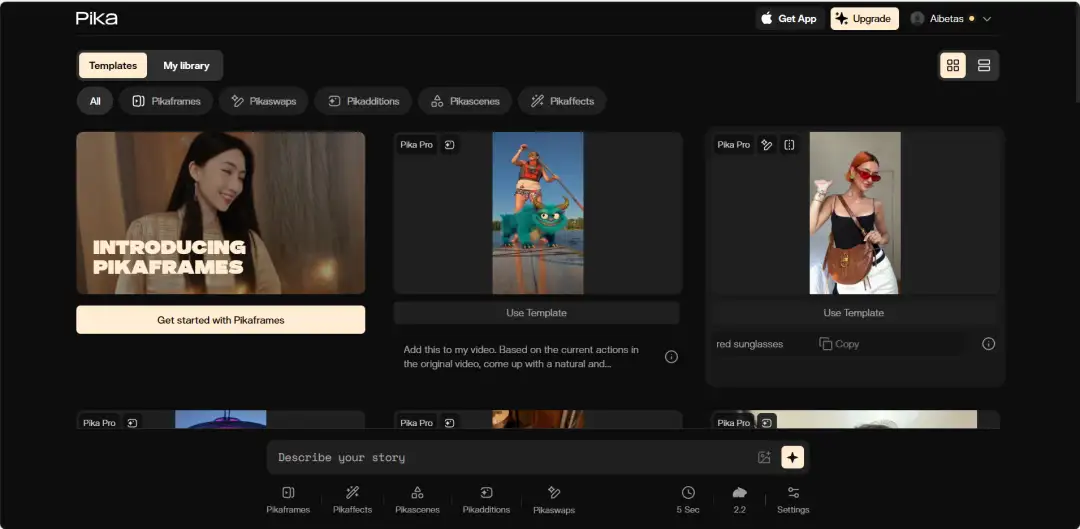Viewport: 1080px width, 529px height.
Task: Copy the red sunglasses prompt
Action: tap(839, 344)
